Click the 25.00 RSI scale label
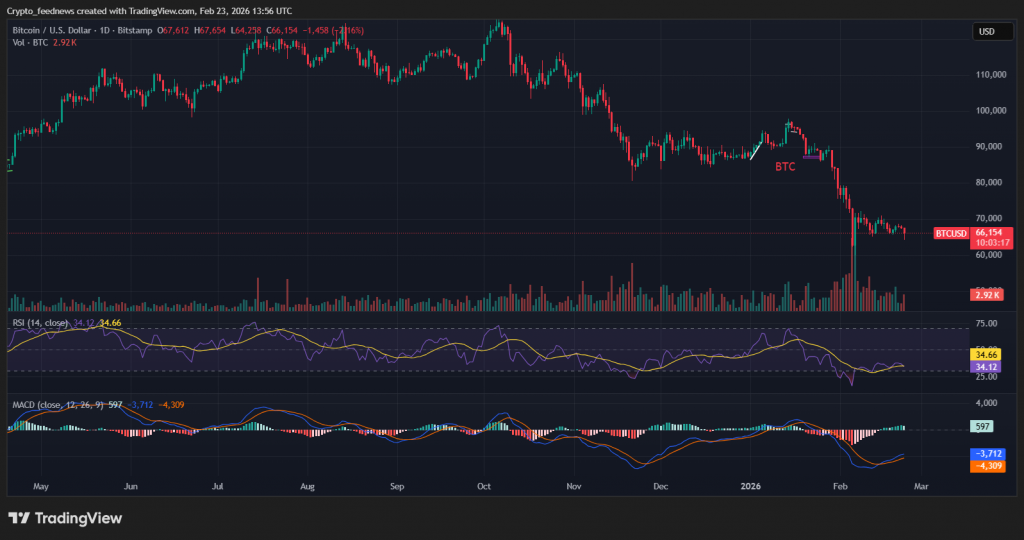1024x540 pixels. pos(986,377)
